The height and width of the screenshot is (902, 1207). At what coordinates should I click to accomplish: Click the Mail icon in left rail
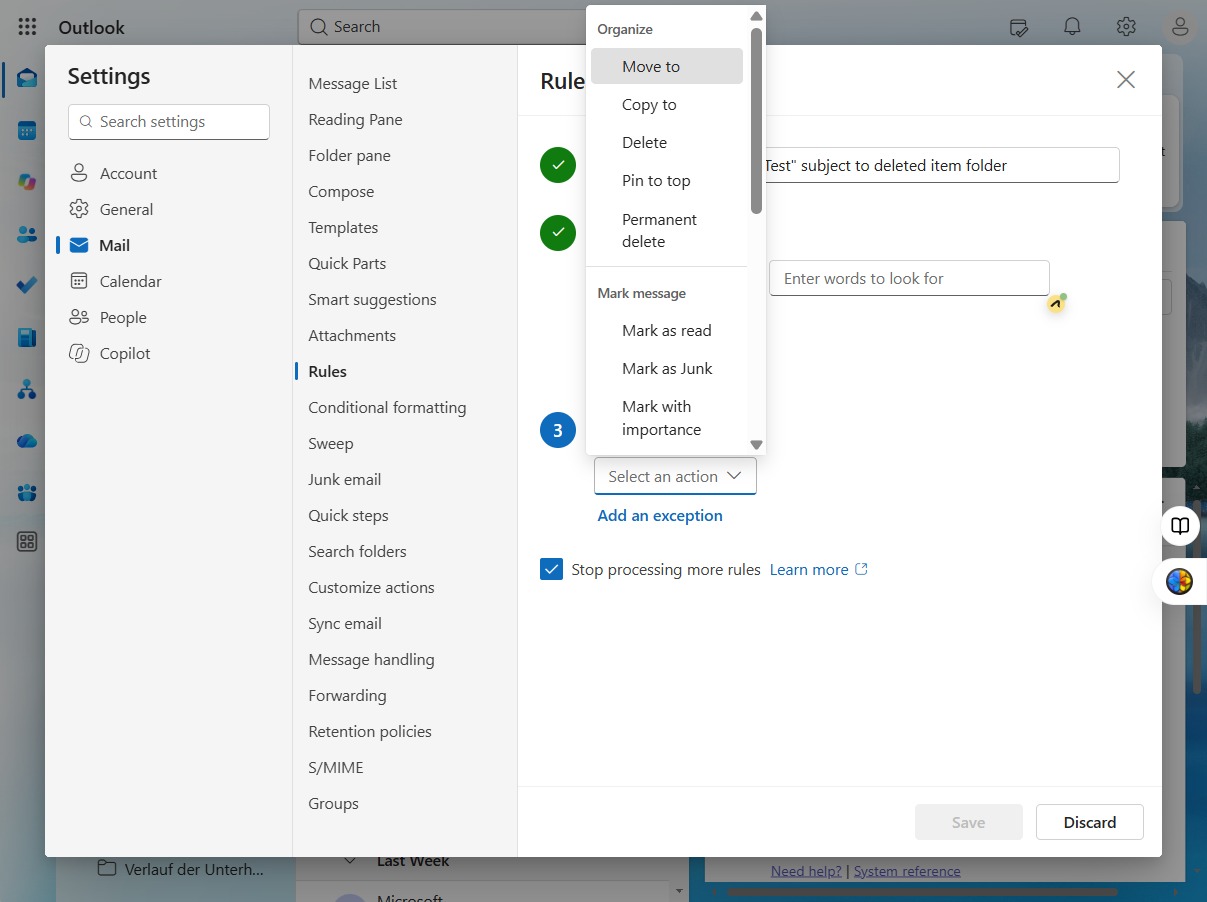[x=27, y=79]
